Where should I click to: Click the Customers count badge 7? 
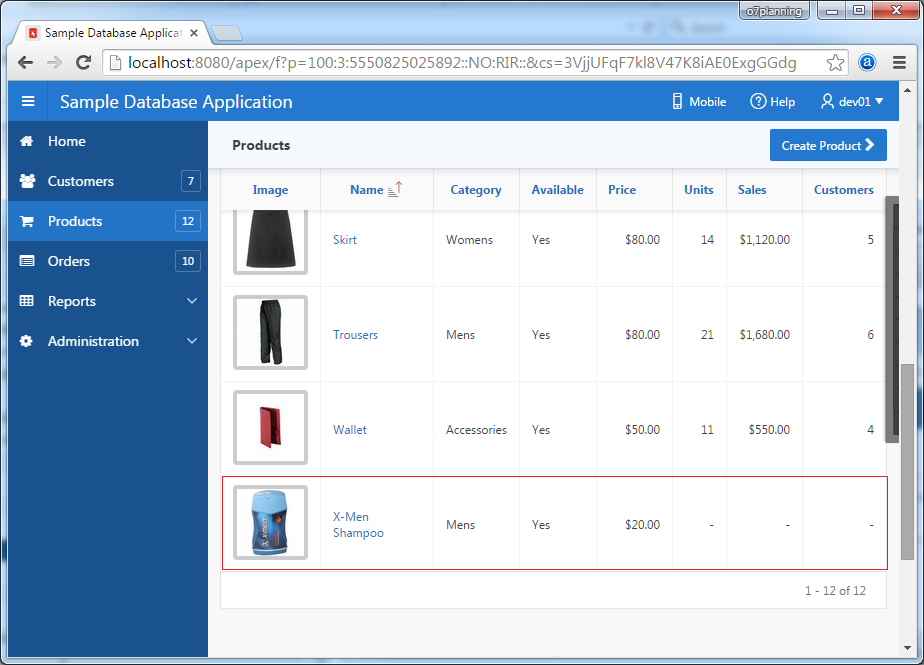coord(190,181)
